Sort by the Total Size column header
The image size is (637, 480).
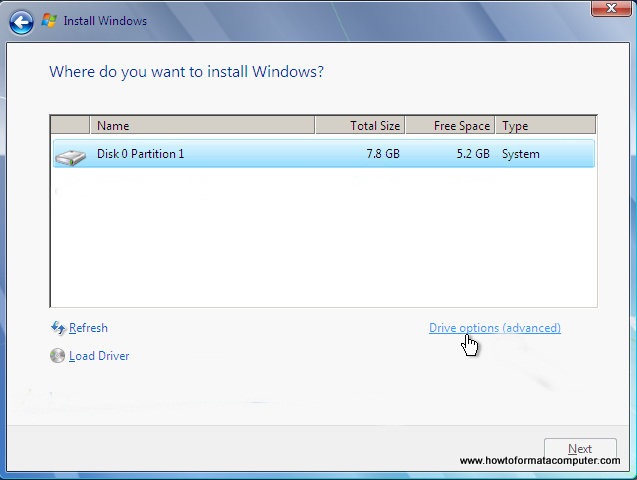point(360,126)
